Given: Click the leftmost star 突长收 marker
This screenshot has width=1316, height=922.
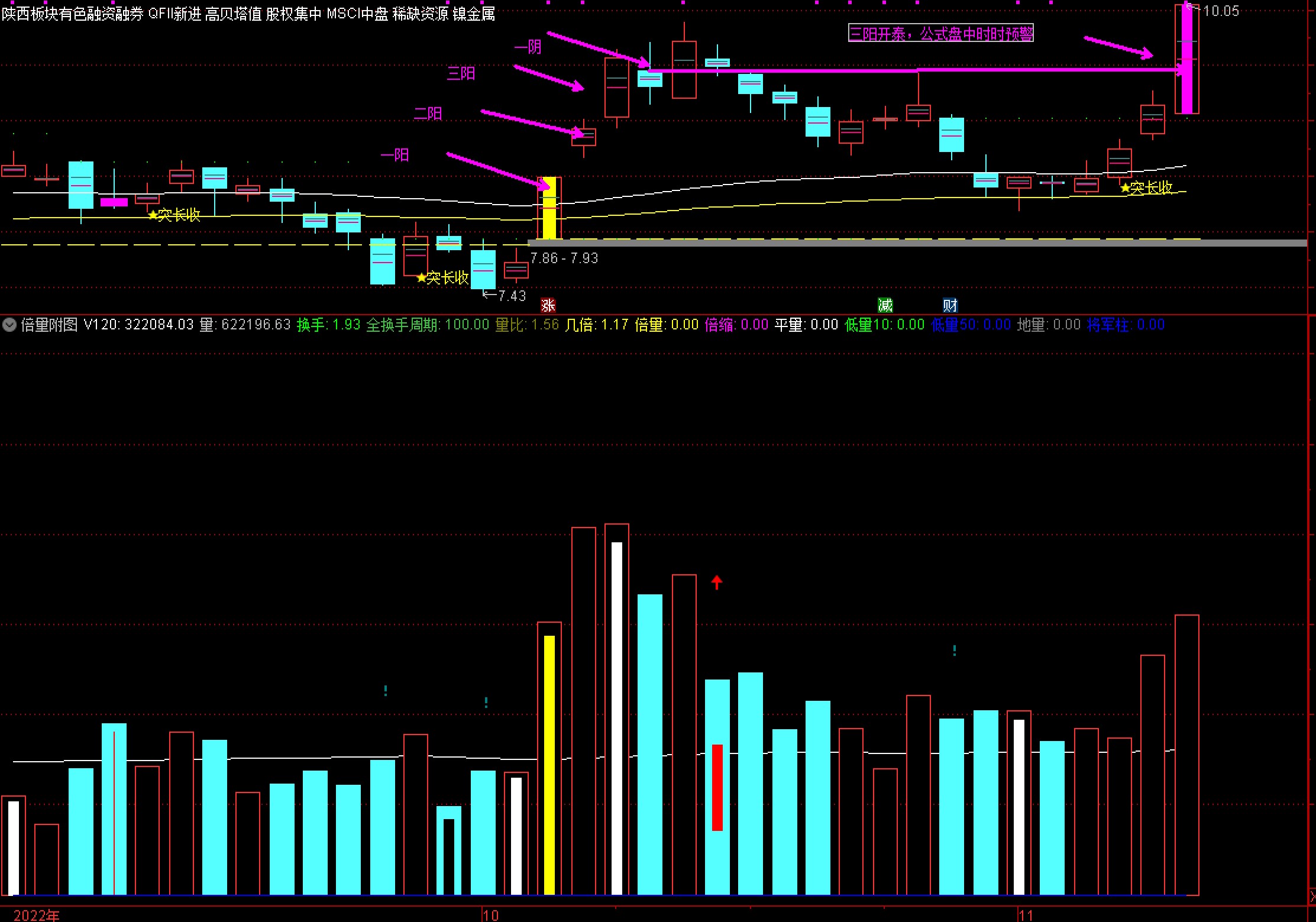Looking at the screenshot, I should [x=174, y=215].
